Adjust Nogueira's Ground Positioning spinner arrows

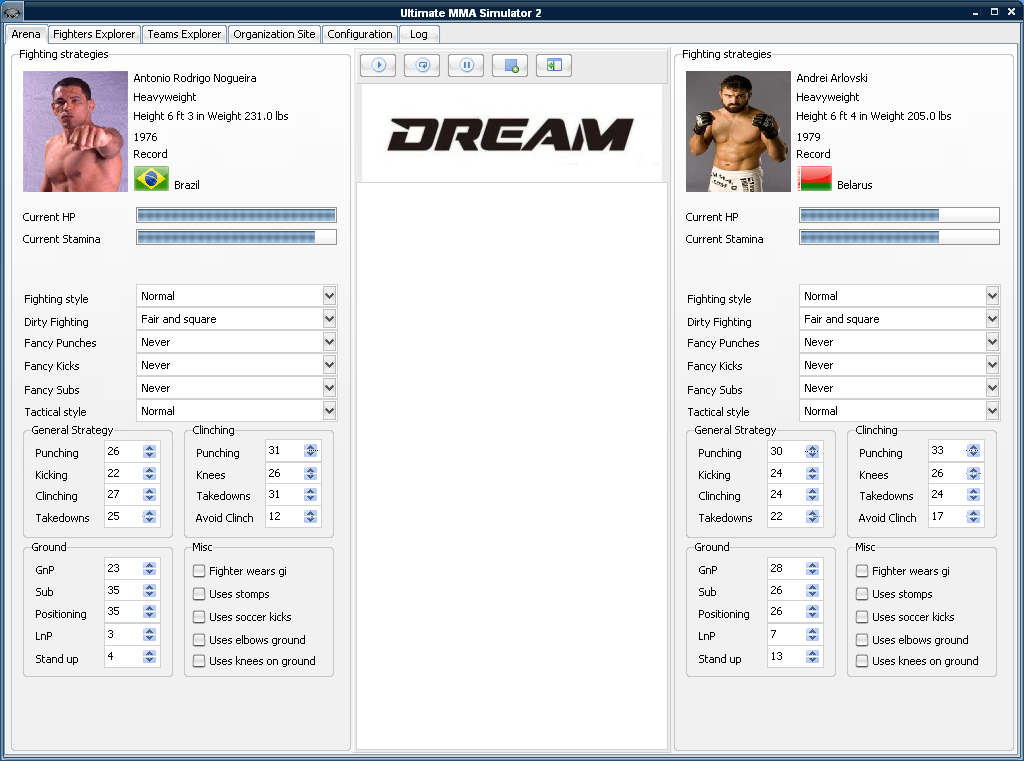click(x=150, y=612)
